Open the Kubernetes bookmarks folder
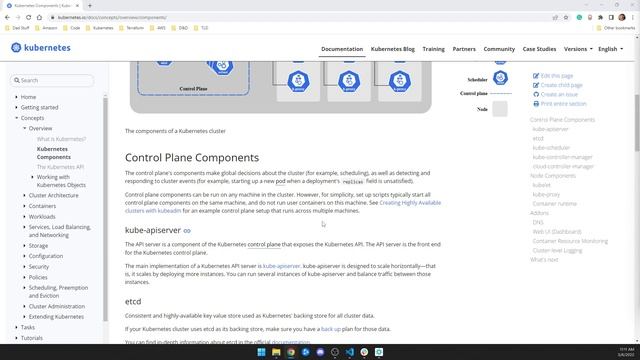640x360 pixels. tap(100, 28)
